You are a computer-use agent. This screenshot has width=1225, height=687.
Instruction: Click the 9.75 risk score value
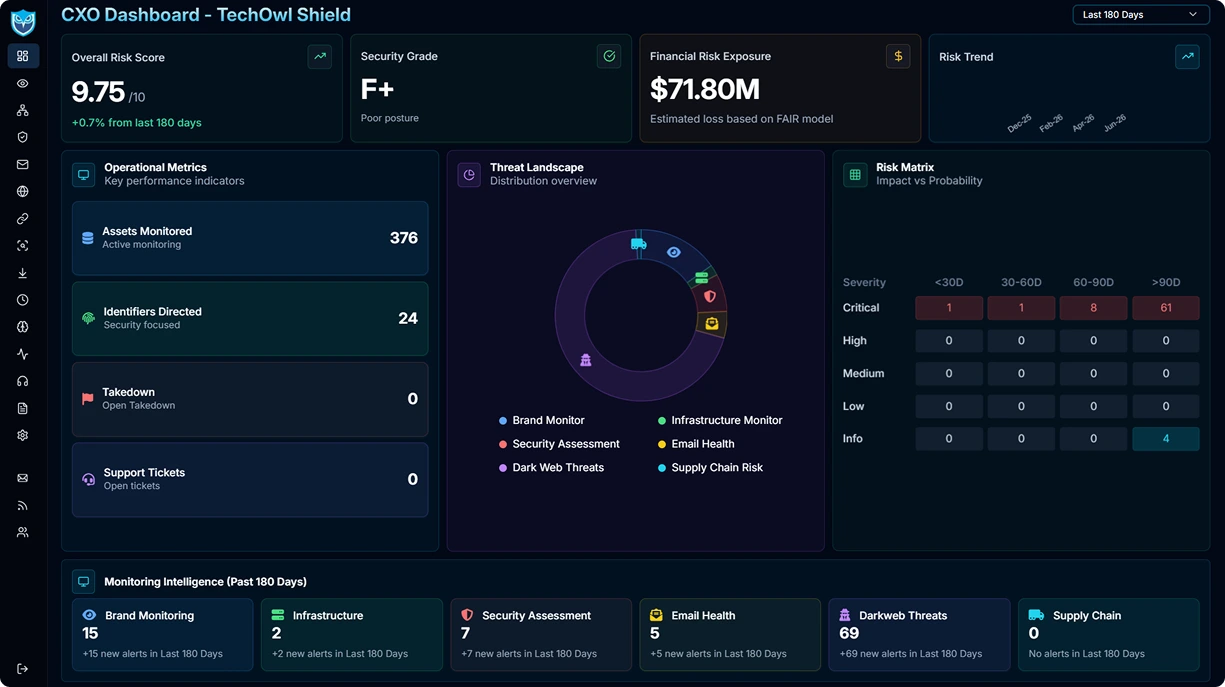98,92
